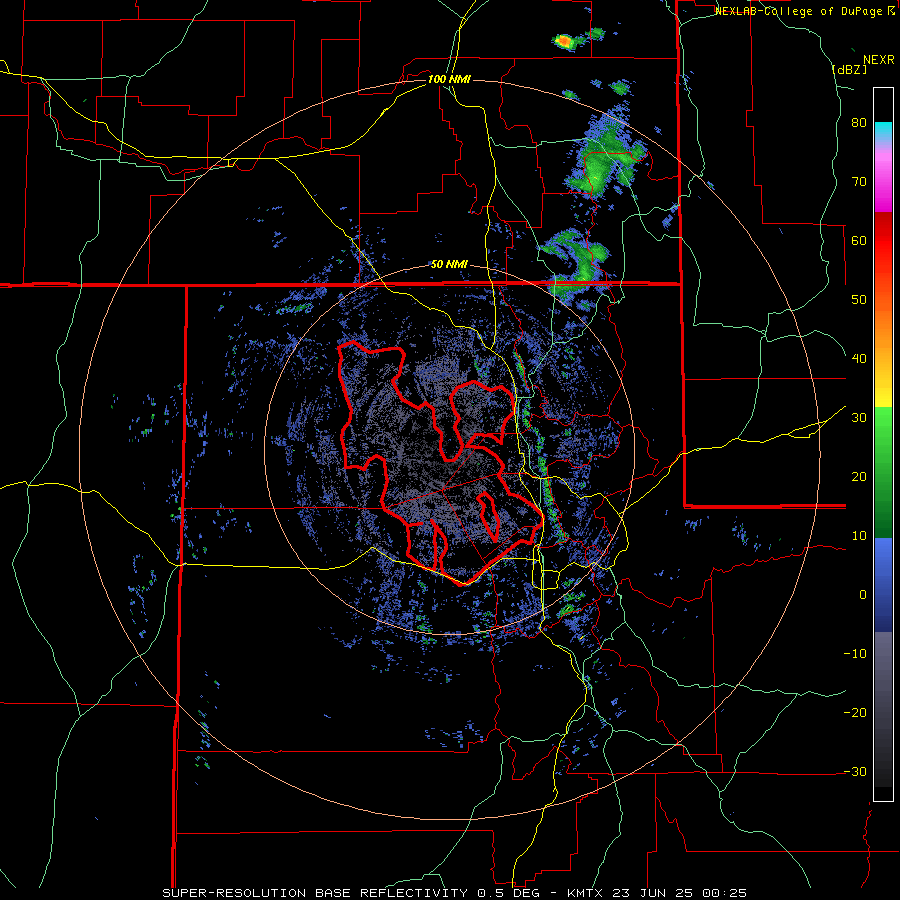
Task: Select the 50 value on dBZ scale
Action: point(859,300)
